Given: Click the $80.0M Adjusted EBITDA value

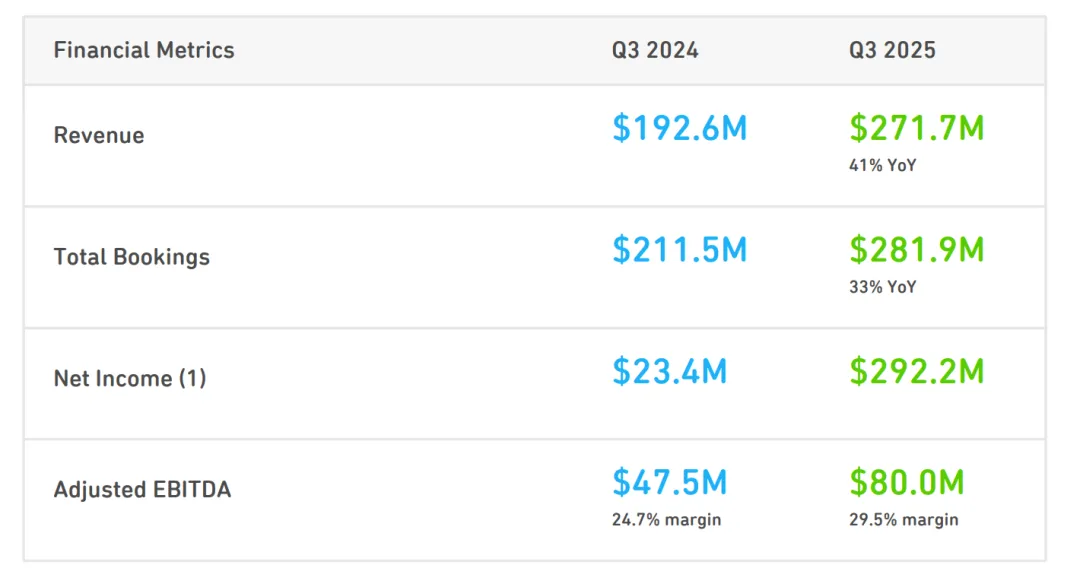Looking at the screenshot, I should click(x=906, y=482).
